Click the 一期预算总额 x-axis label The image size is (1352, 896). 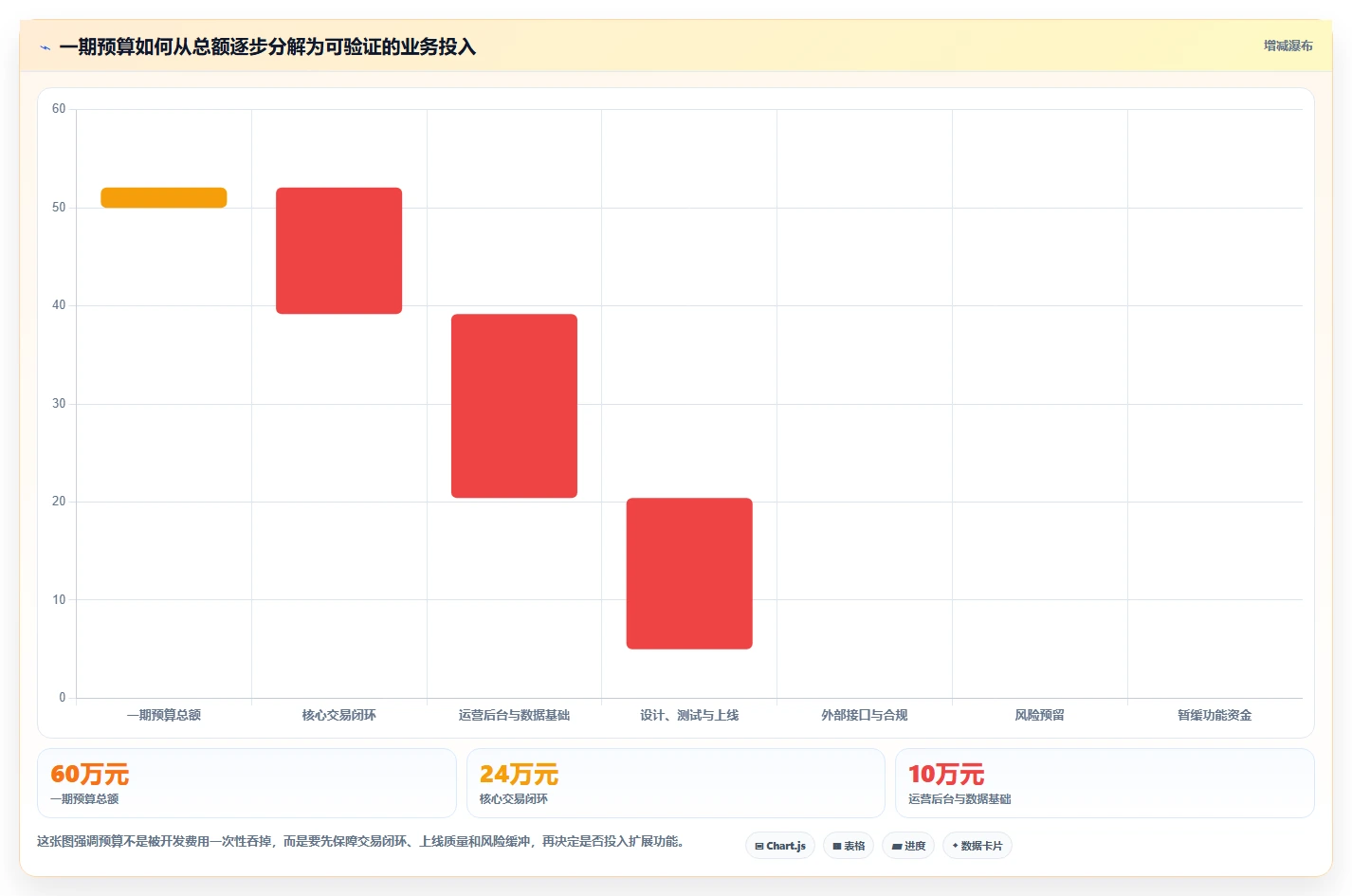(164, 715)
